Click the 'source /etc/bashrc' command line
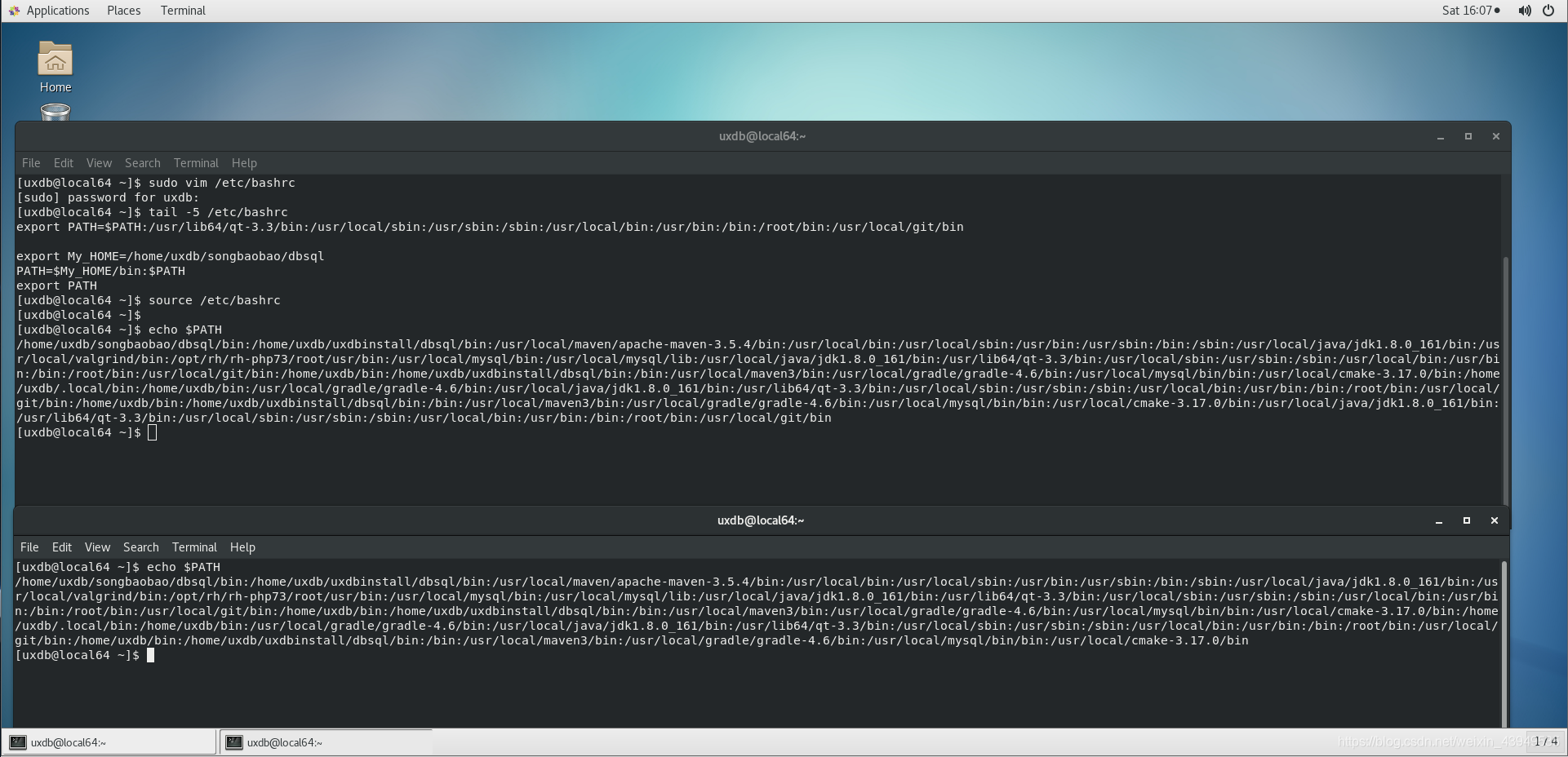This screenshot has width=1568, height=757. 149,300
